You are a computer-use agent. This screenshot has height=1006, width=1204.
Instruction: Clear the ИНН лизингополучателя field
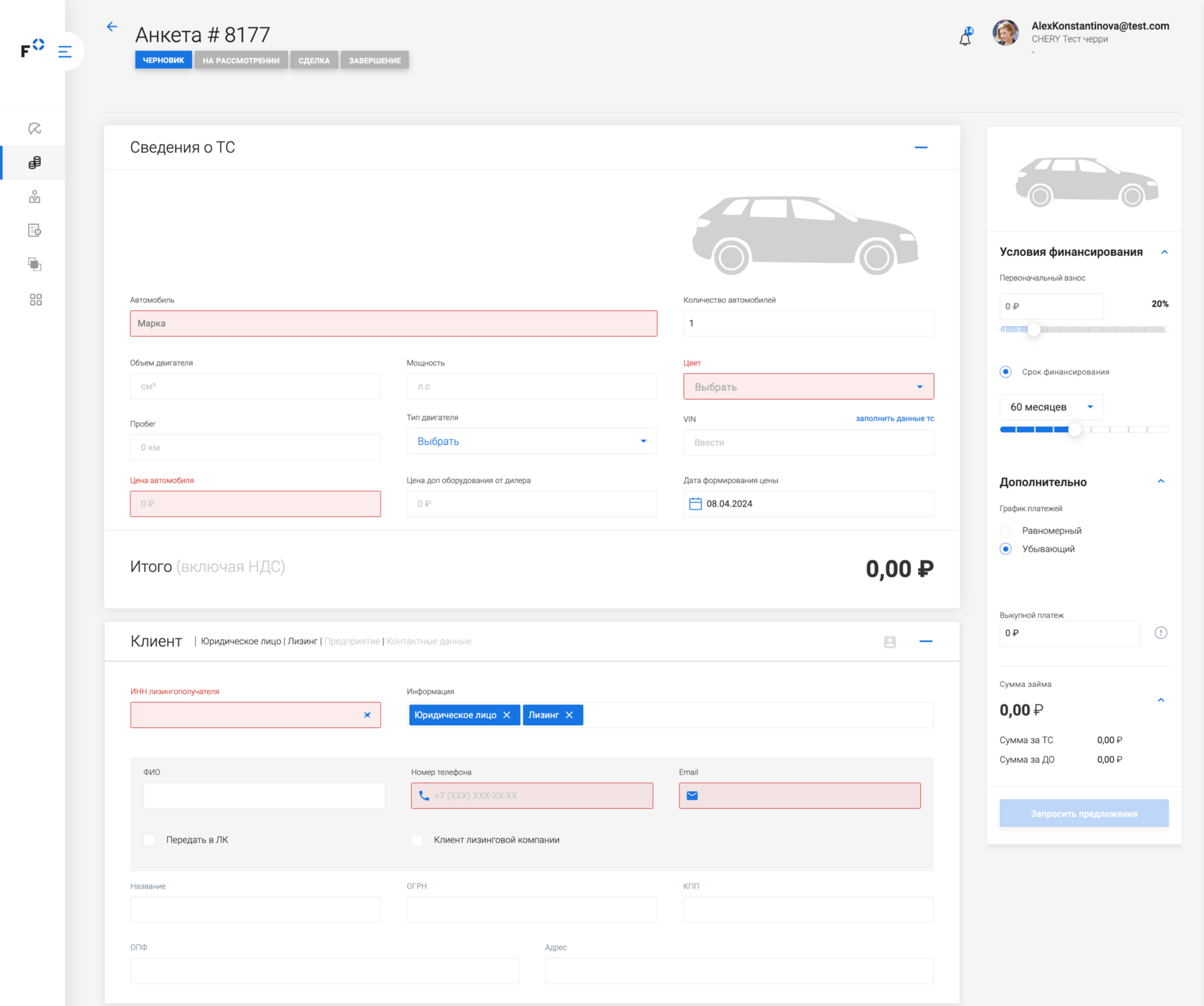pos(367,715)
